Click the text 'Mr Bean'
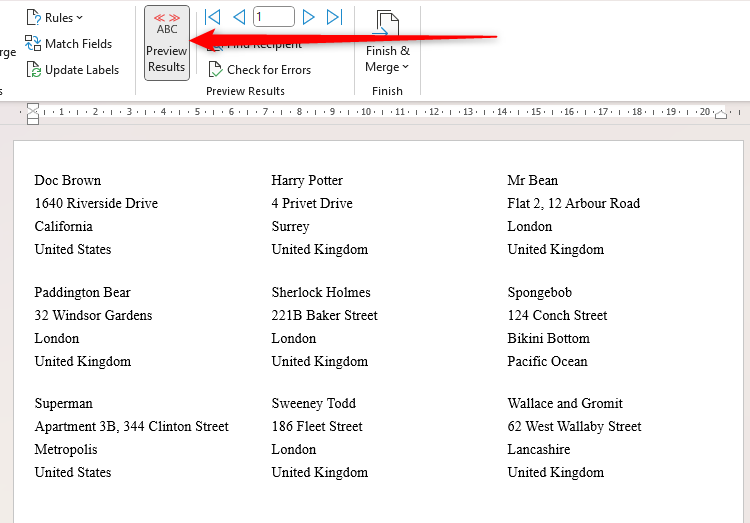The width and height of the screenshot is (750, 523). (x=533, y=180)
